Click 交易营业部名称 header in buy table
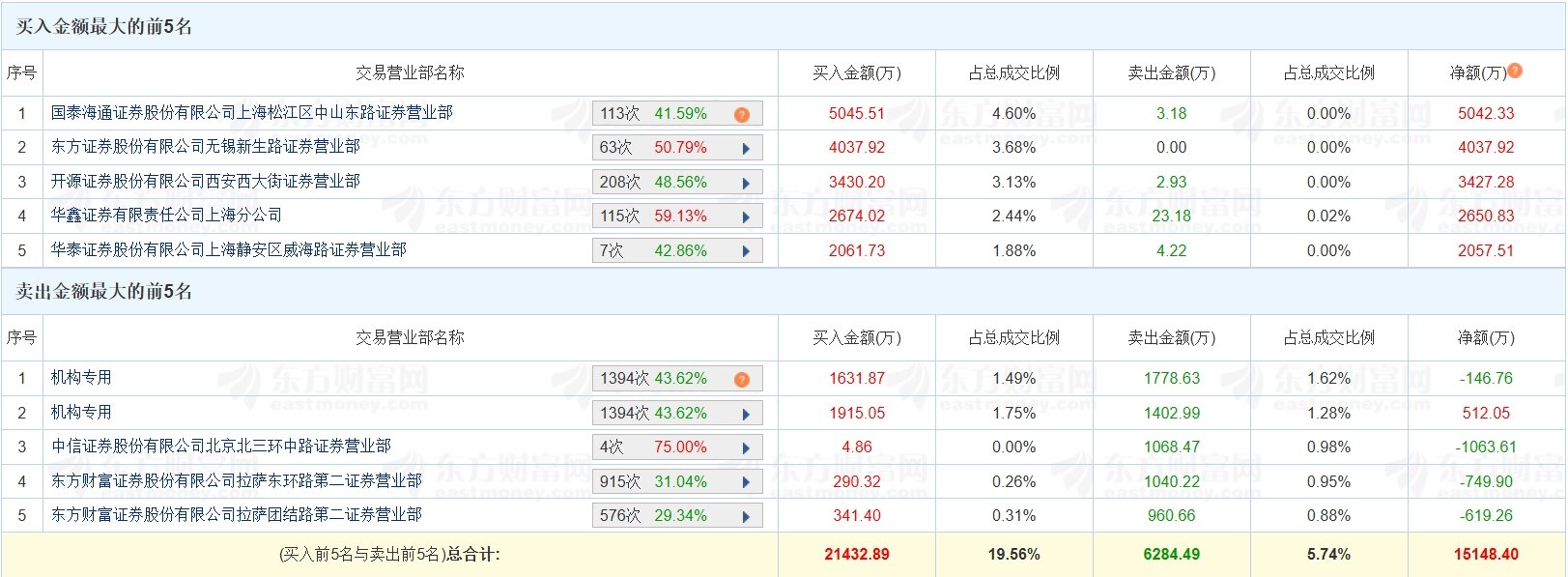 (411, 72)
